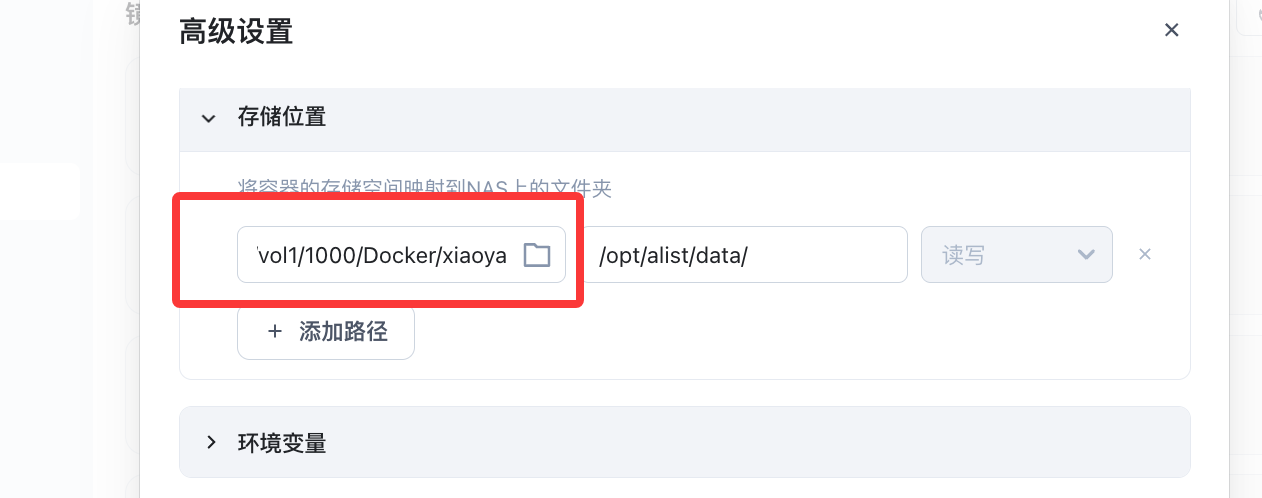Expand the 环境变量 section chevron

click(210, 442)
